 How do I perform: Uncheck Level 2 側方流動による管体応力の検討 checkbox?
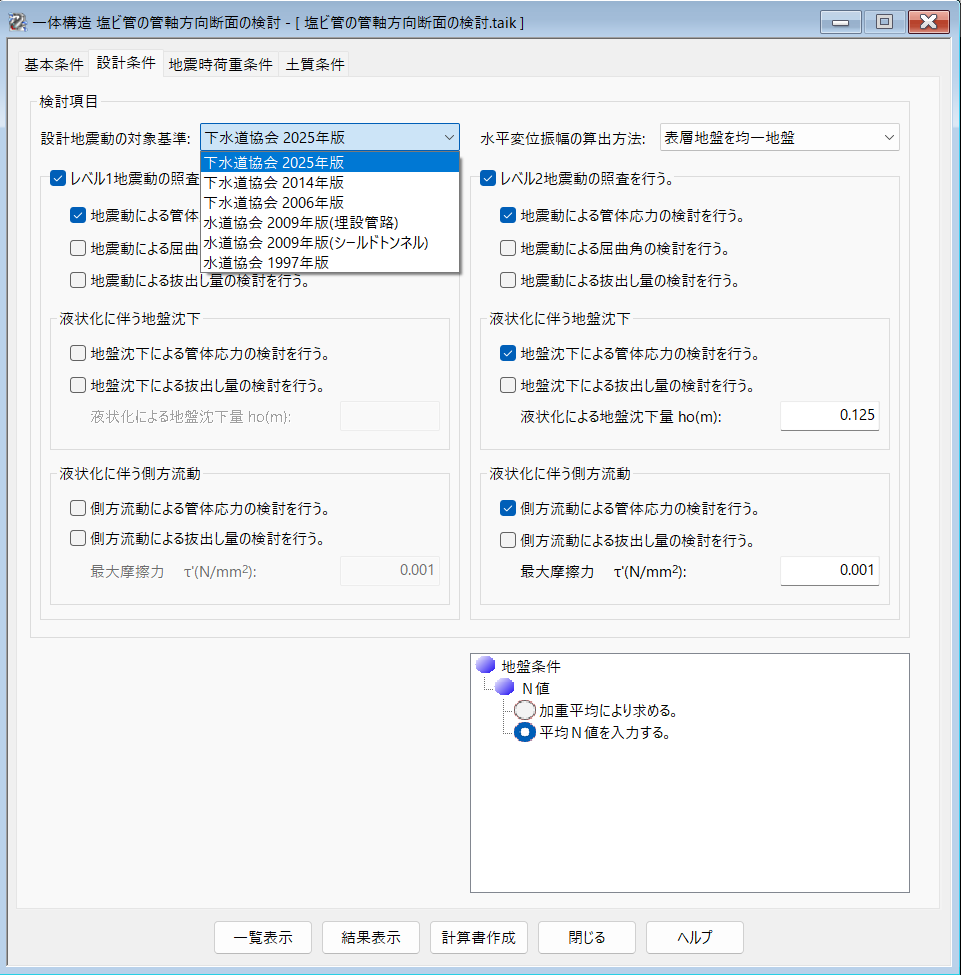coord(508,508)
